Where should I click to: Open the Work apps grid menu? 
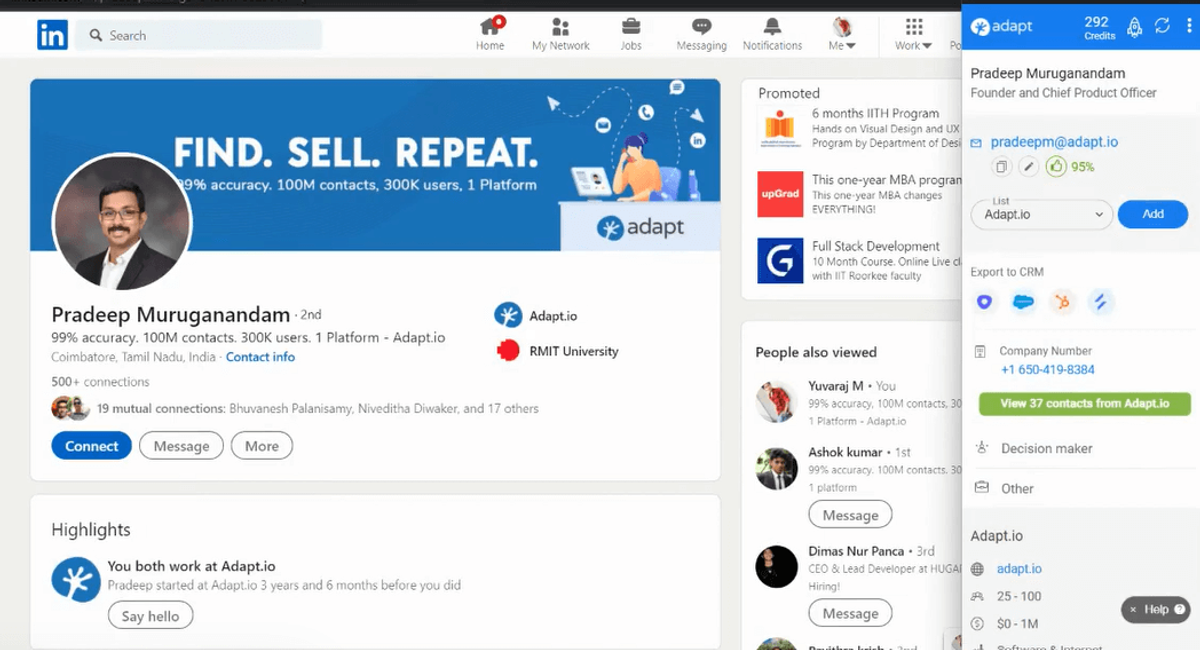pos(913,34)
